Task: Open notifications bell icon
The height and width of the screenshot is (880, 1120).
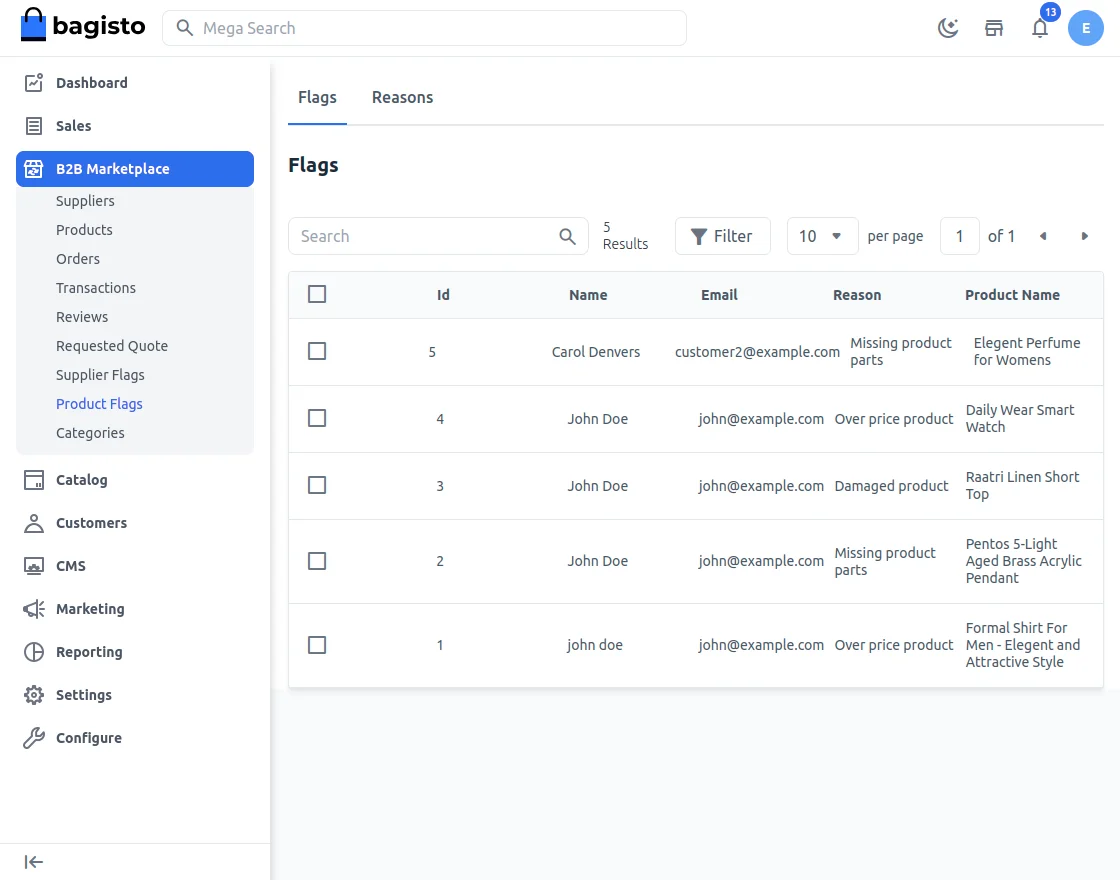Action: (1040, 28)
